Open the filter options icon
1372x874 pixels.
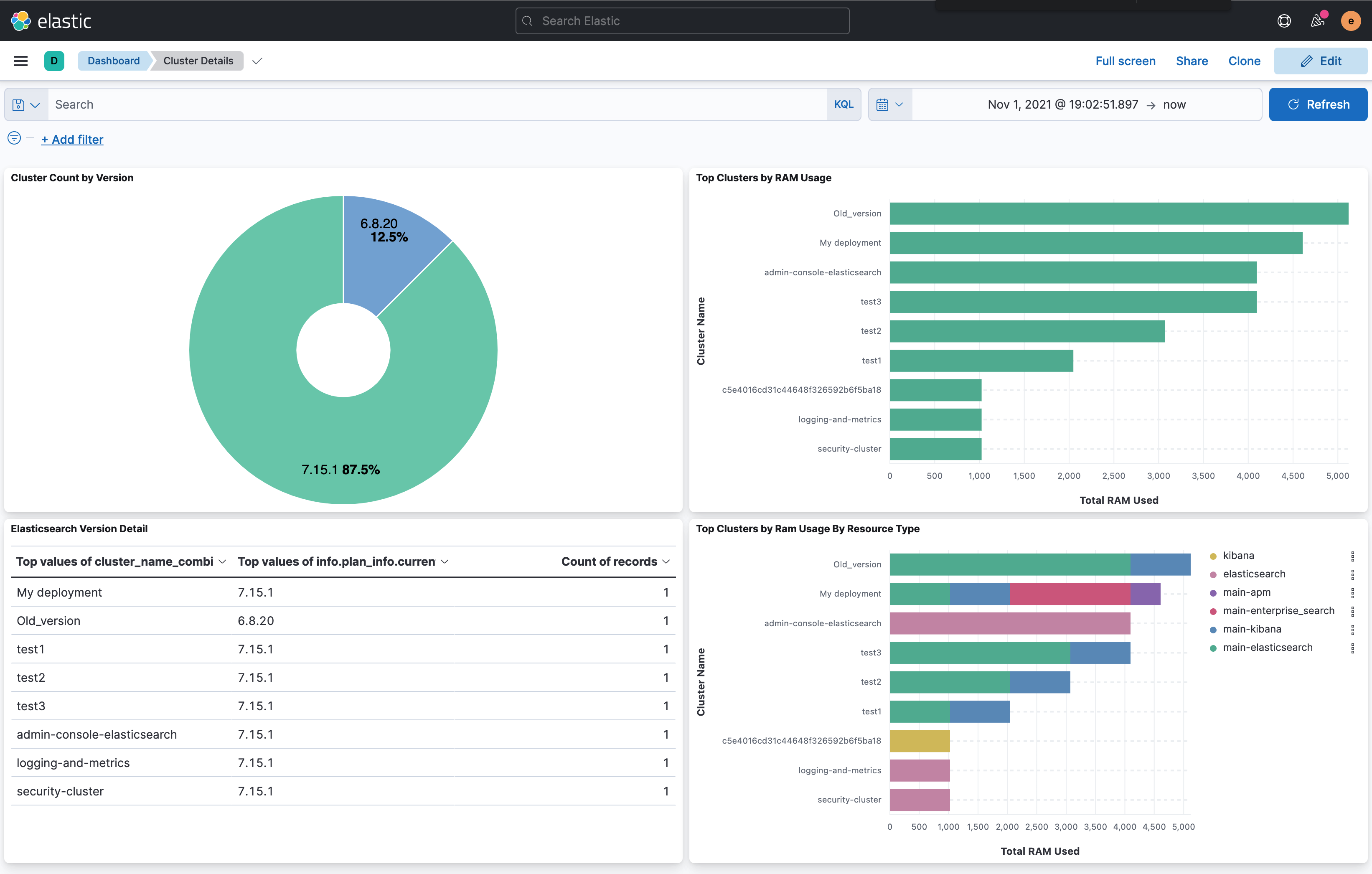click(14, 138)
